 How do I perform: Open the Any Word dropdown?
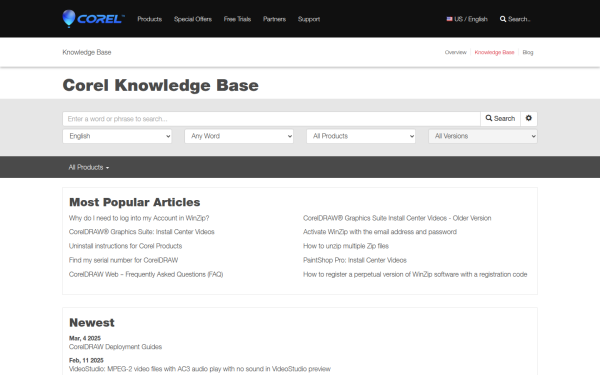[239, 136]
